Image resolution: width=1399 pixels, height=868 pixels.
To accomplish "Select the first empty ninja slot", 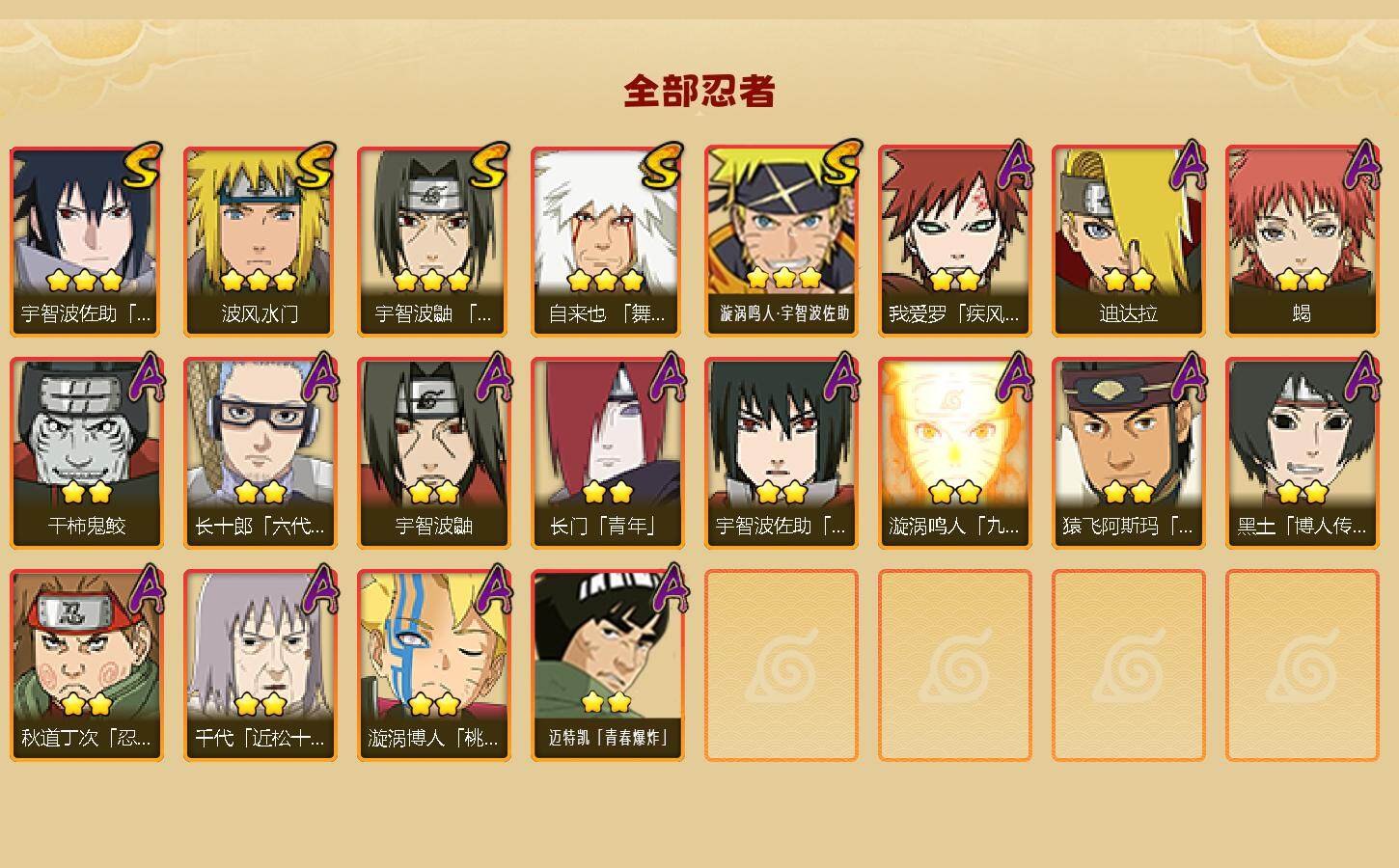I will pos(781,665).
